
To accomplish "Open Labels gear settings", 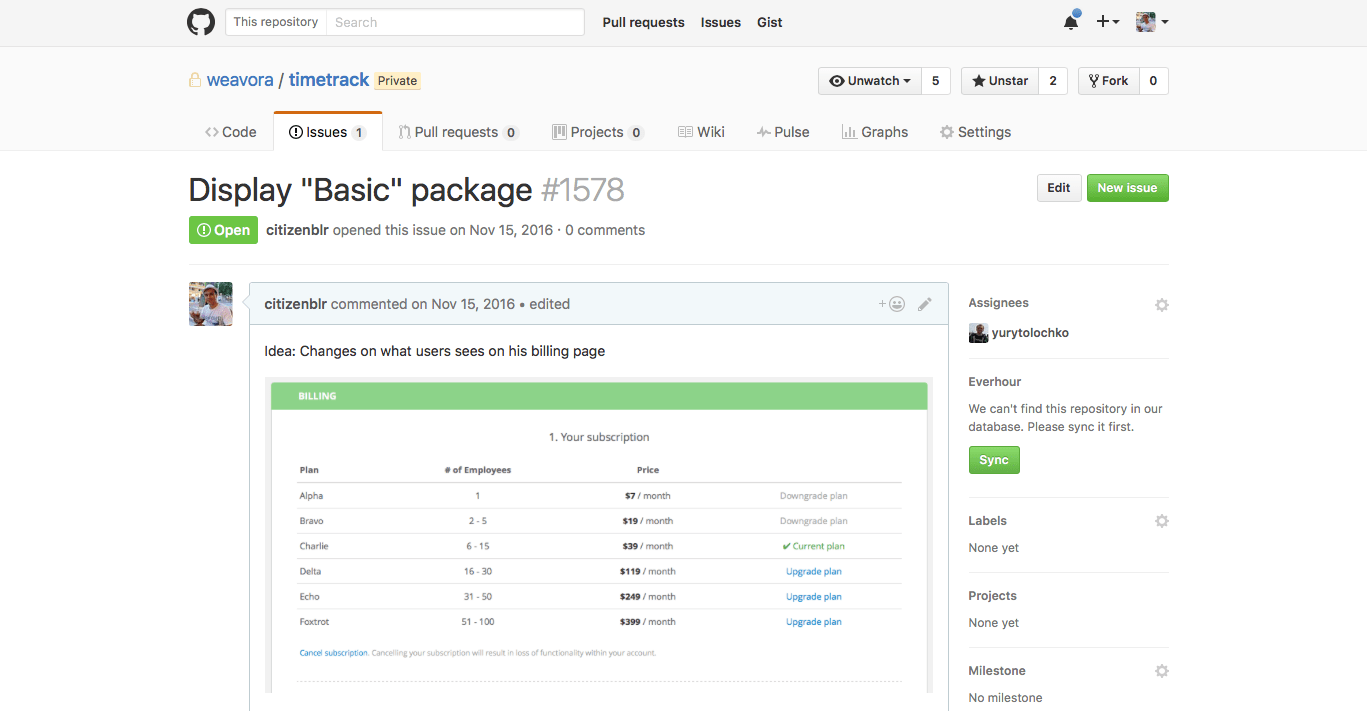I will click(x=1161, y=521).
